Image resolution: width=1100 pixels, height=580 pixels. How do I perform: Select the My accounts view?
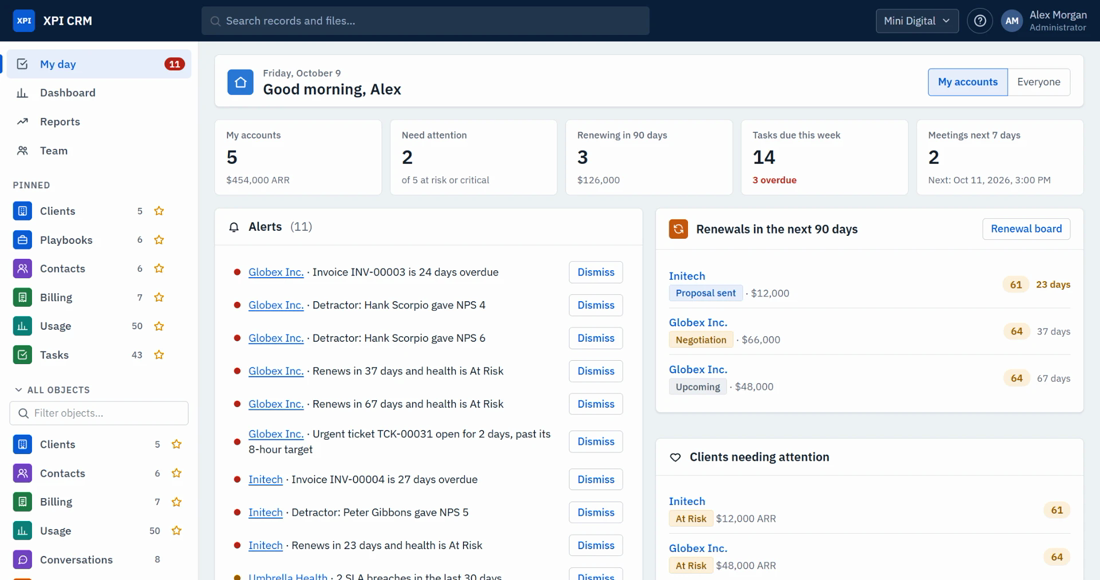(967, 82)
